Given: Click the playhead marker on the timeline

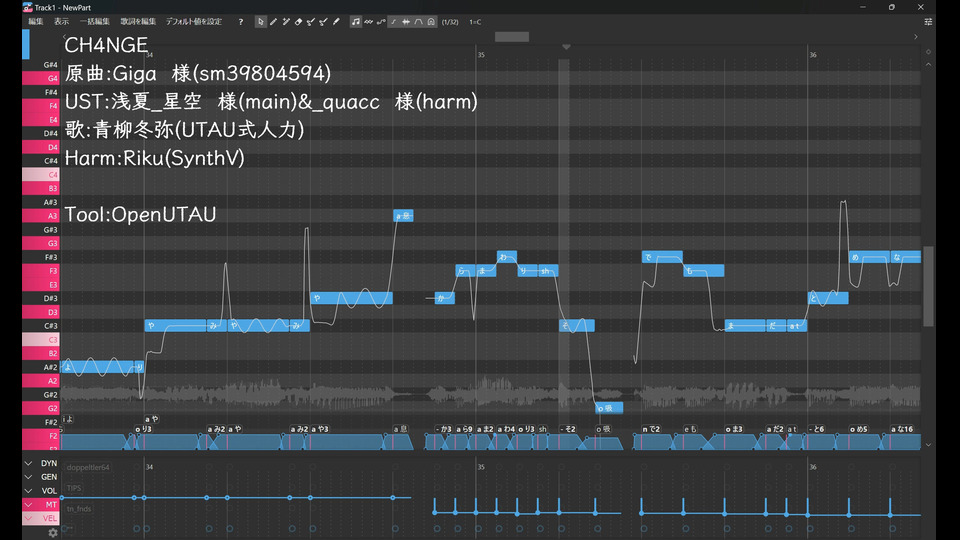Looking at the screenshot, I should tap(566, 47).
